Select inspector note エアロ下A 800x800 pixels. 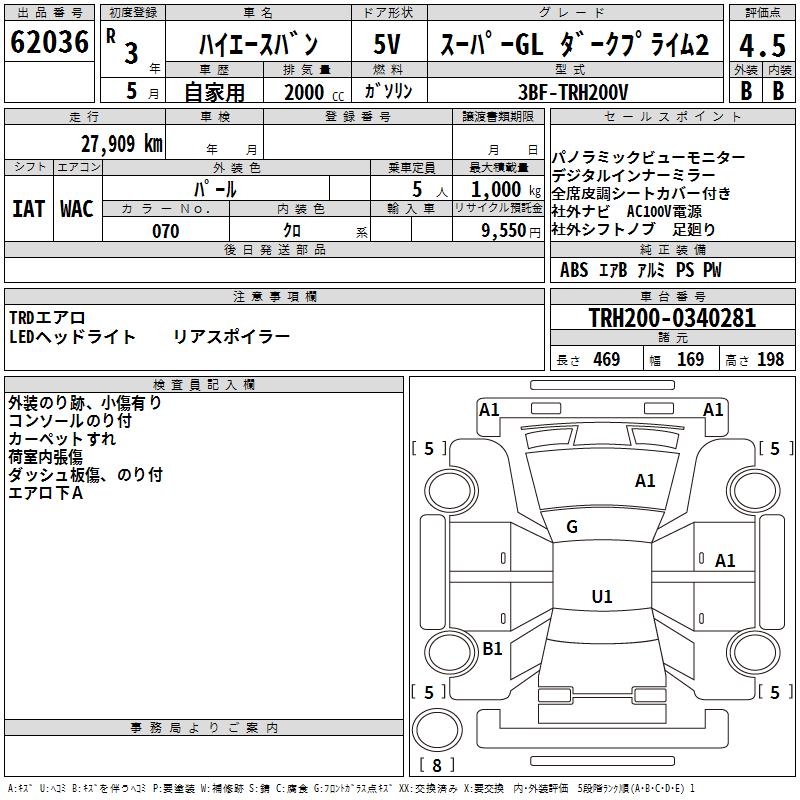pyautogui.click(x=45, y=493)
